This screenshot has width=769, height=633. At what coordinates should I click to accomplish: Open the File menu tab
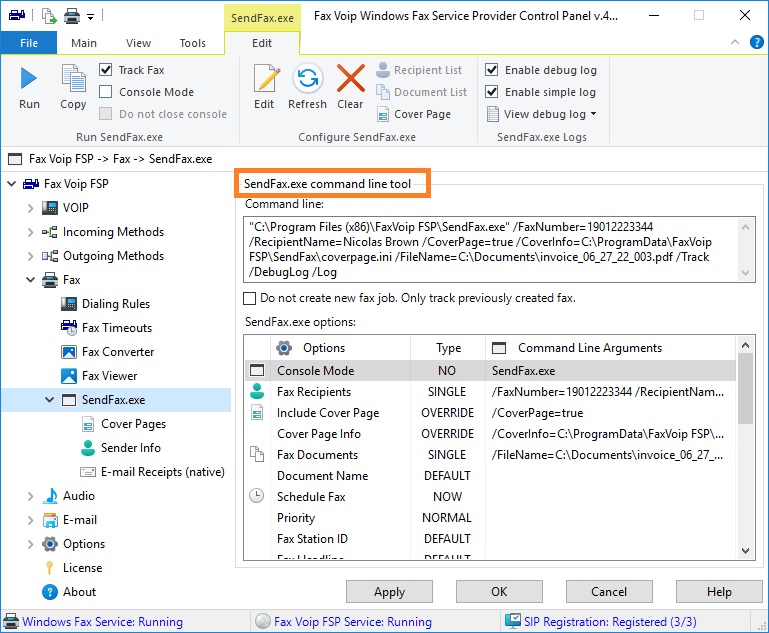[x=29, y=43]
